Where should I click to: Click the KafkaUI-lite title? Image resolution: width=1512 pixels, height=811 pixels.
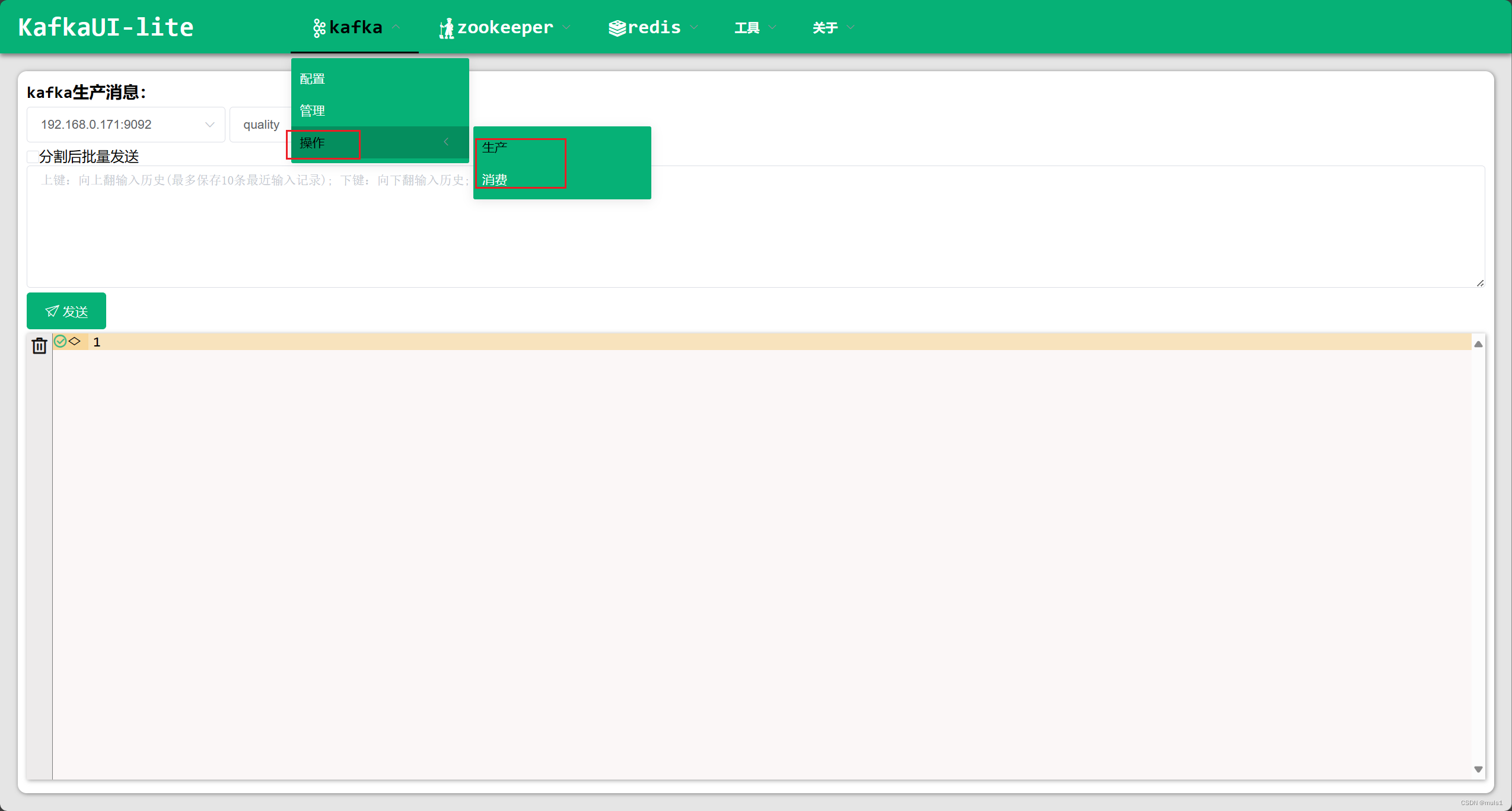106,27
